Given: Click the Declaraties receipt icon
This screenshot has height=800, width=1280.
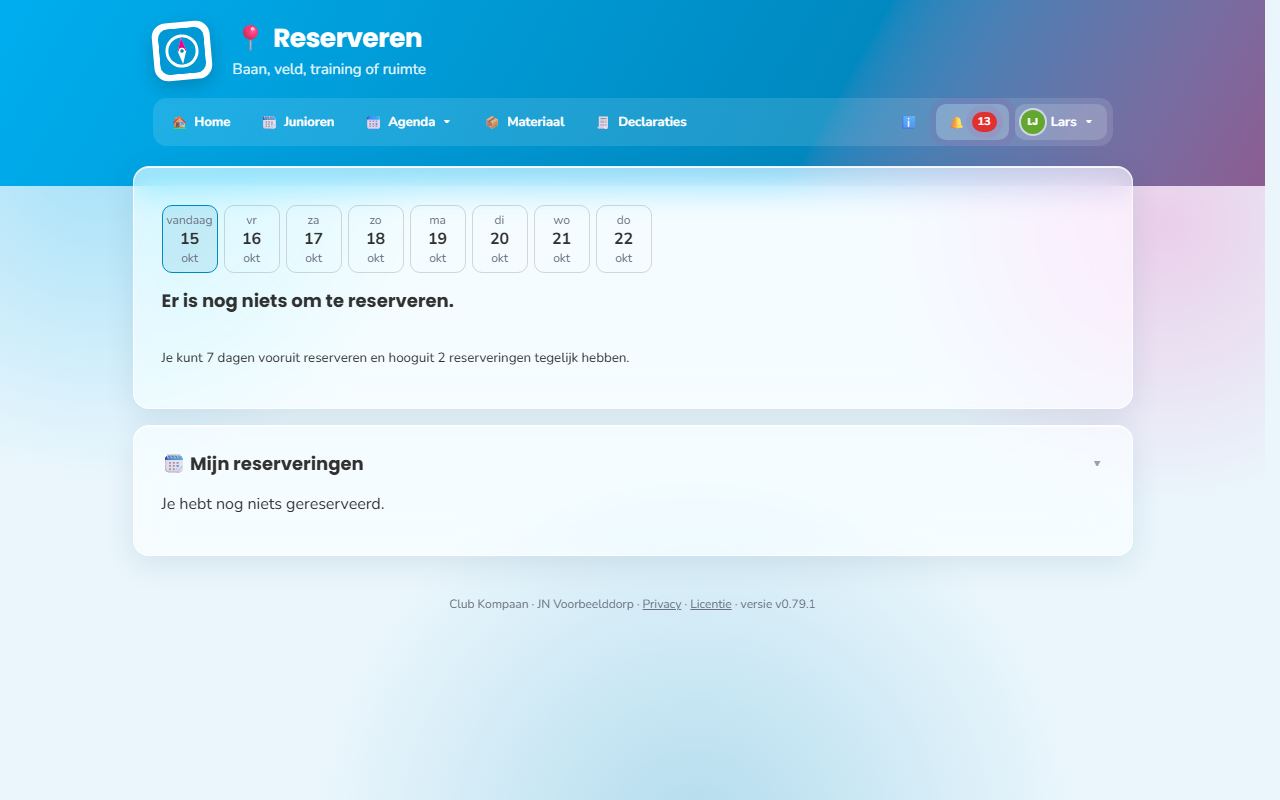Looking at the screenshot, I should tap(603, 122).
